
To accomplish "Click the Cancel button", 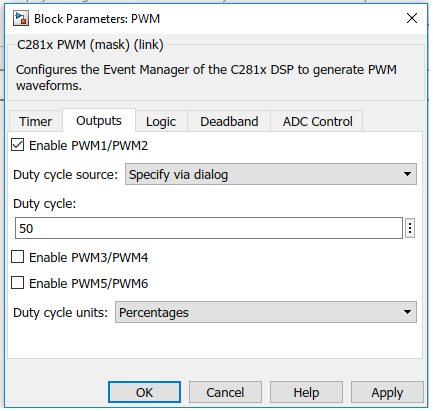I will tap(225, 392).
